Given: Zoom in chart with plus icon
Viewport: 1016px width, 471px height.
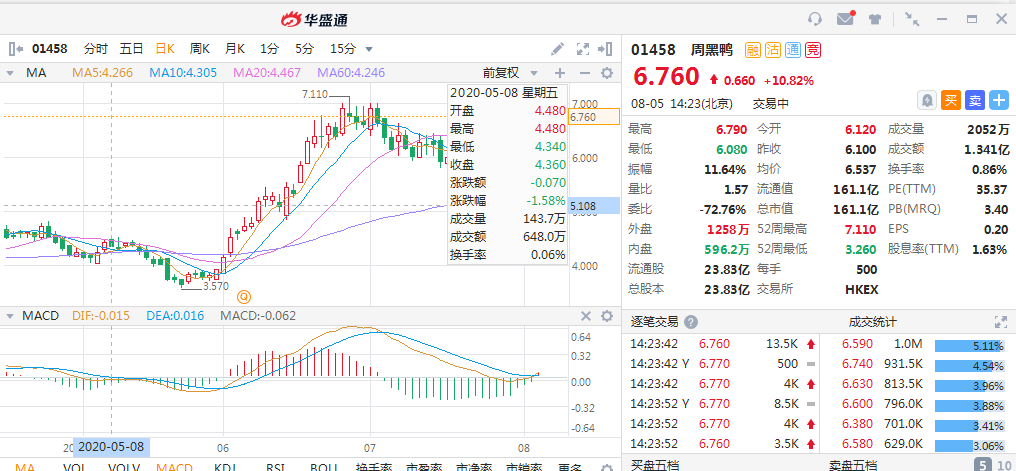Looking at the screenshot, I should (560, 73).
